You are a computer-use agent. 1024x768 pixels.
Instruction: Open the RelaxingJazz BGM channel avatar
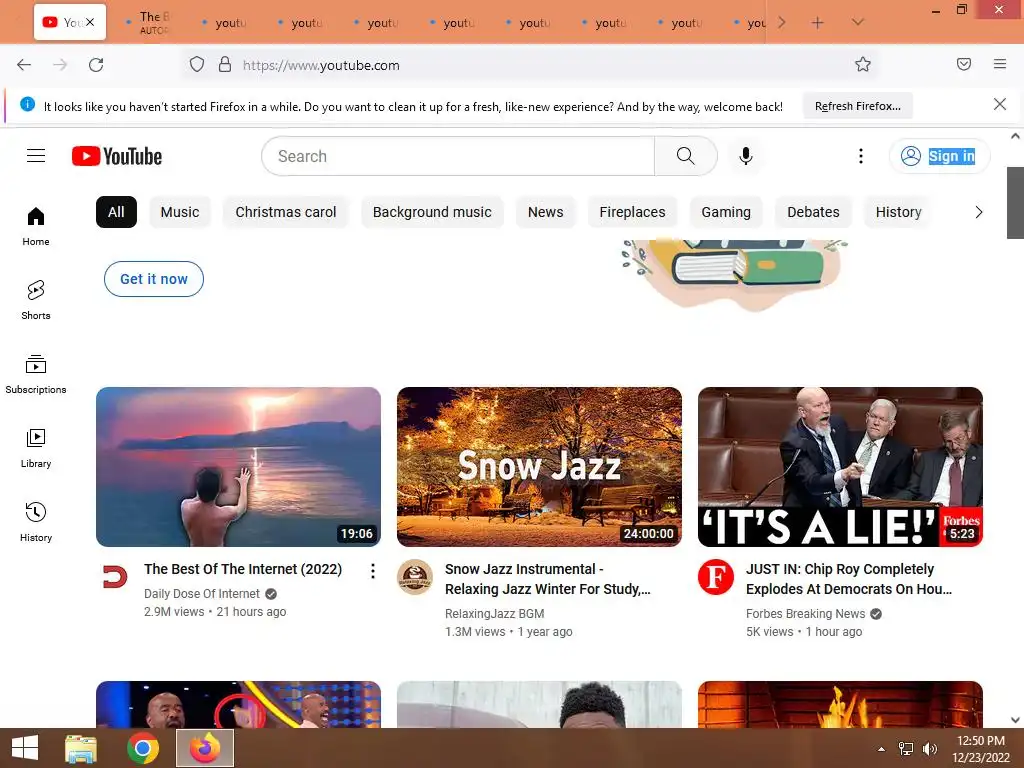pos(415,577)
